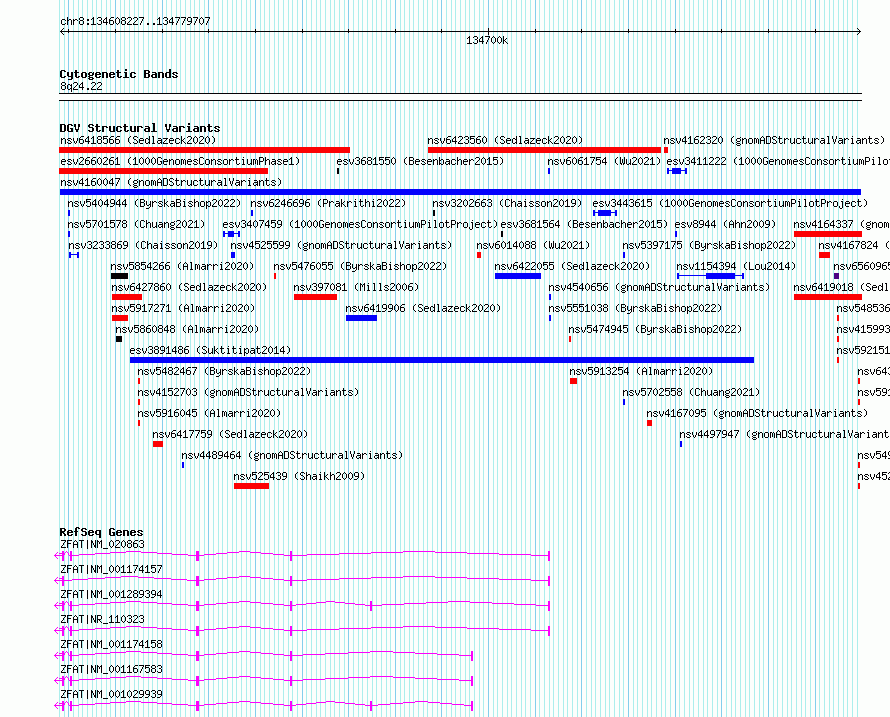Image resolution: width=890 pixels, height=717 pixels.
Task: Click nsv397081 (Mills2006) label
Action: click(356, 287)
